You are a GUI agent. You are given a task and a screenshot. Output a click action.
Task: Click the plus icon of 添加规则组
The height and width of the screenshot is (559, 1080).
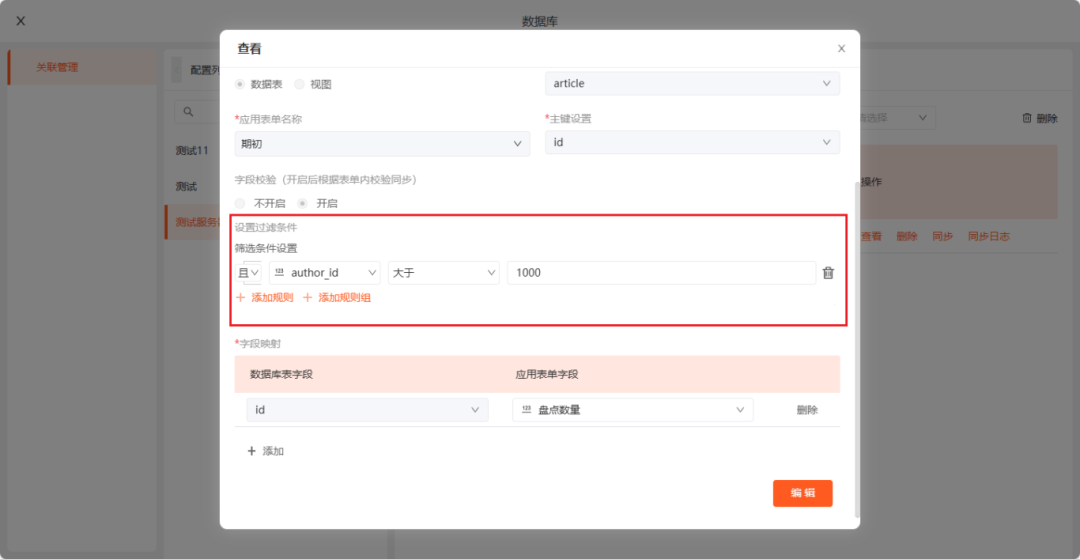tap(307, 298)
